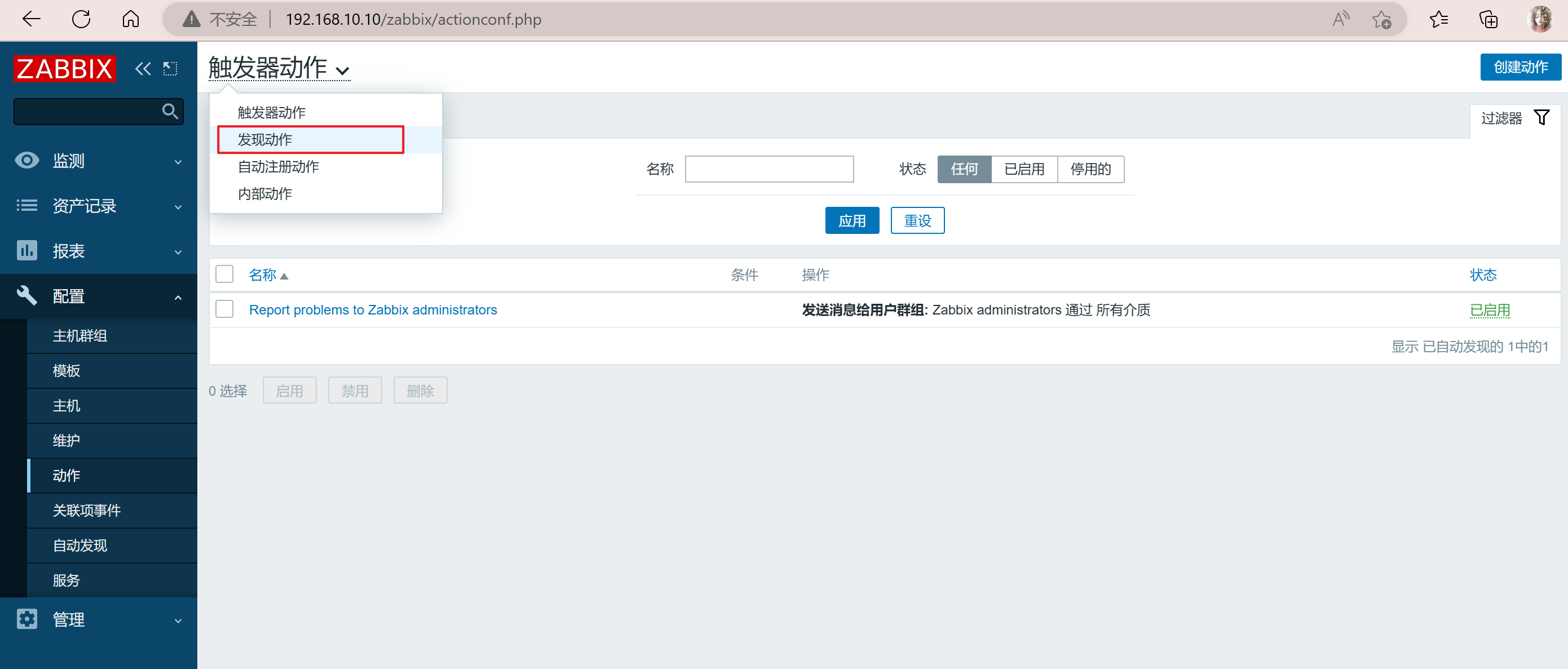
Task: Click the 重设 filter button
Action: point(917,221)
